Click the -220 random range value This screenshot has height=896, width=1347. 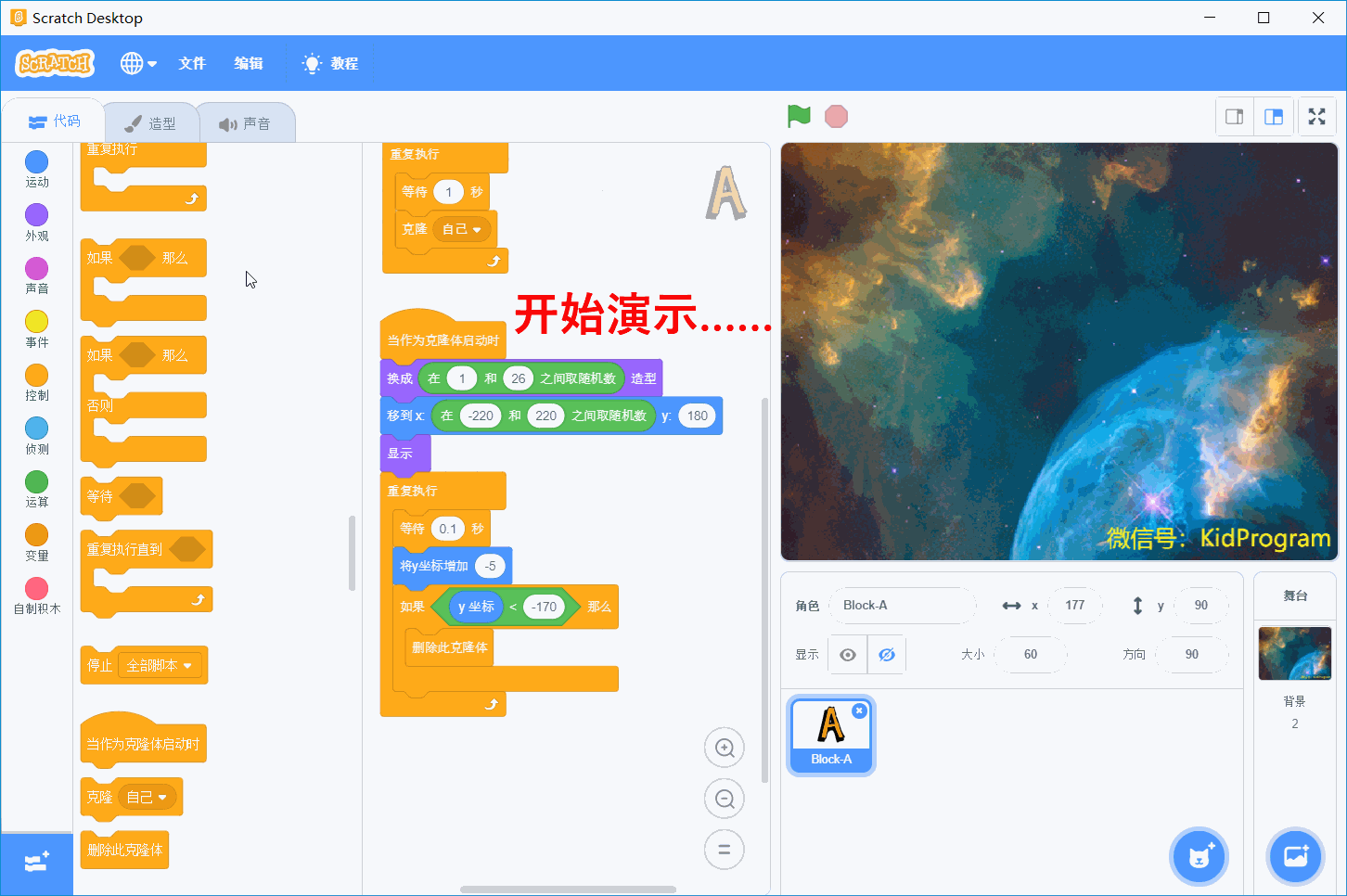point(481,416)
